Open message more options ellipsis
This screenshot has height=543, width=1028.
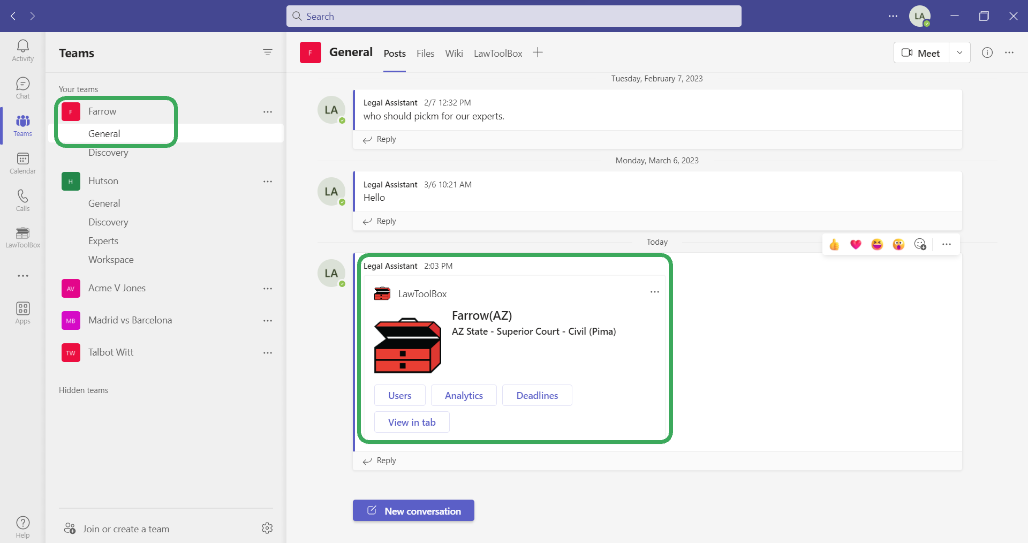tap(946, 245)
